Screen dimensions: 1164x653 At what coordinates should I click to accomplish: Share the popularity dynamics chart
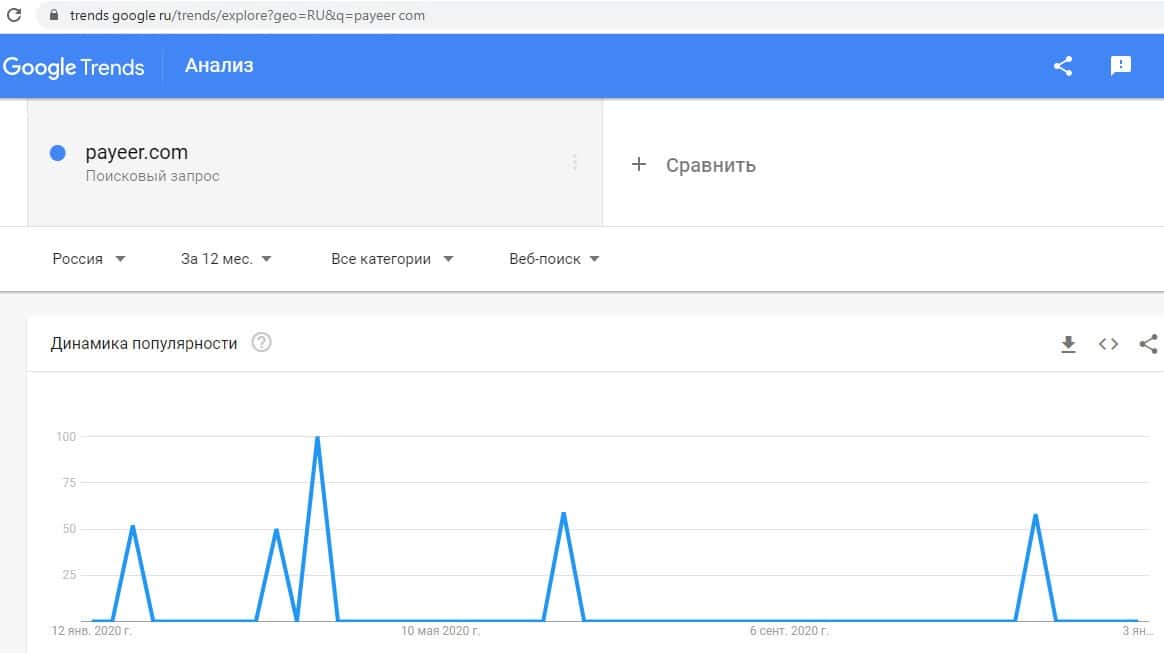tap(1148, 344)
